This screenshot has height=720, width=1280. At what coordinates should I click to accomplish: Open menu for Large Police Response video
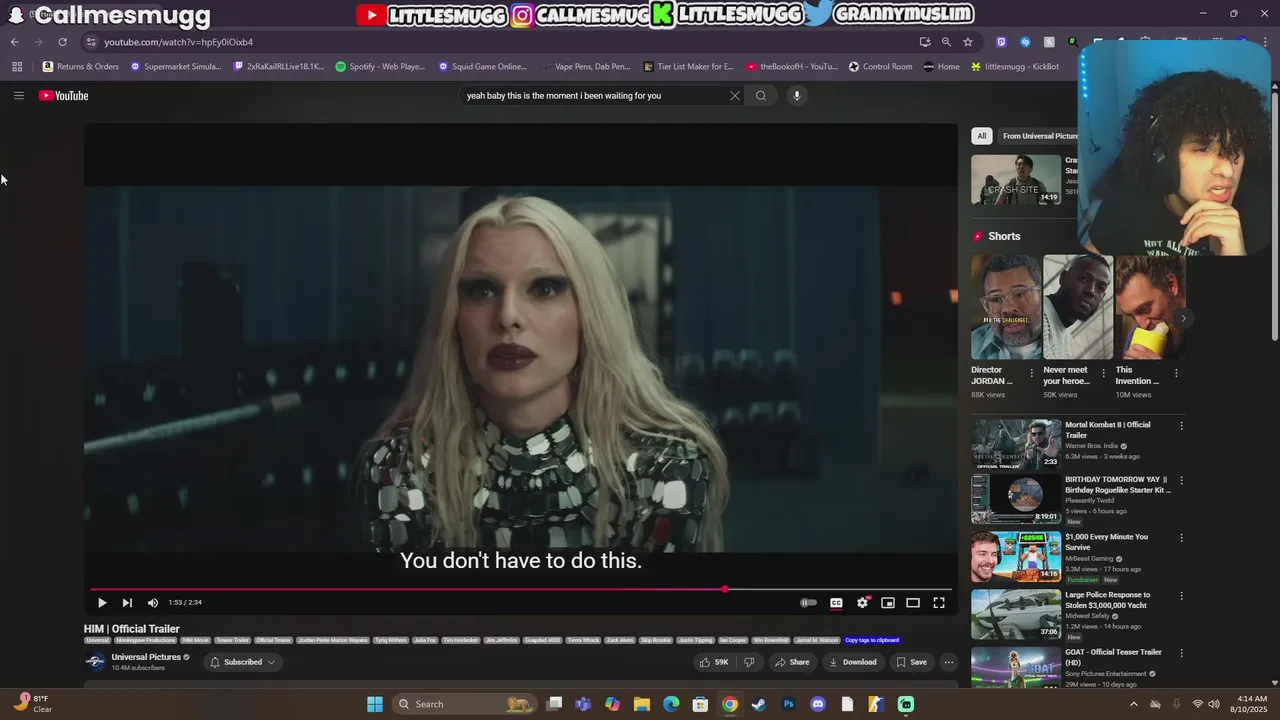(1181, 596)
